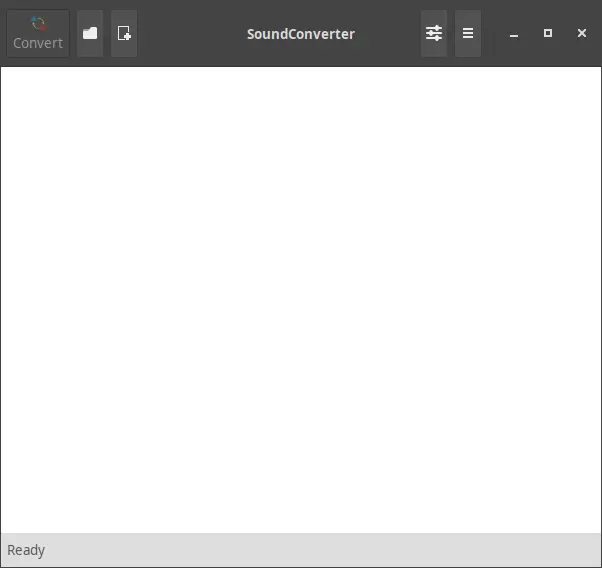Close the SoundConverter window
Image resolution: width=602 pixels, height=568 pixels.
[582, 33]
